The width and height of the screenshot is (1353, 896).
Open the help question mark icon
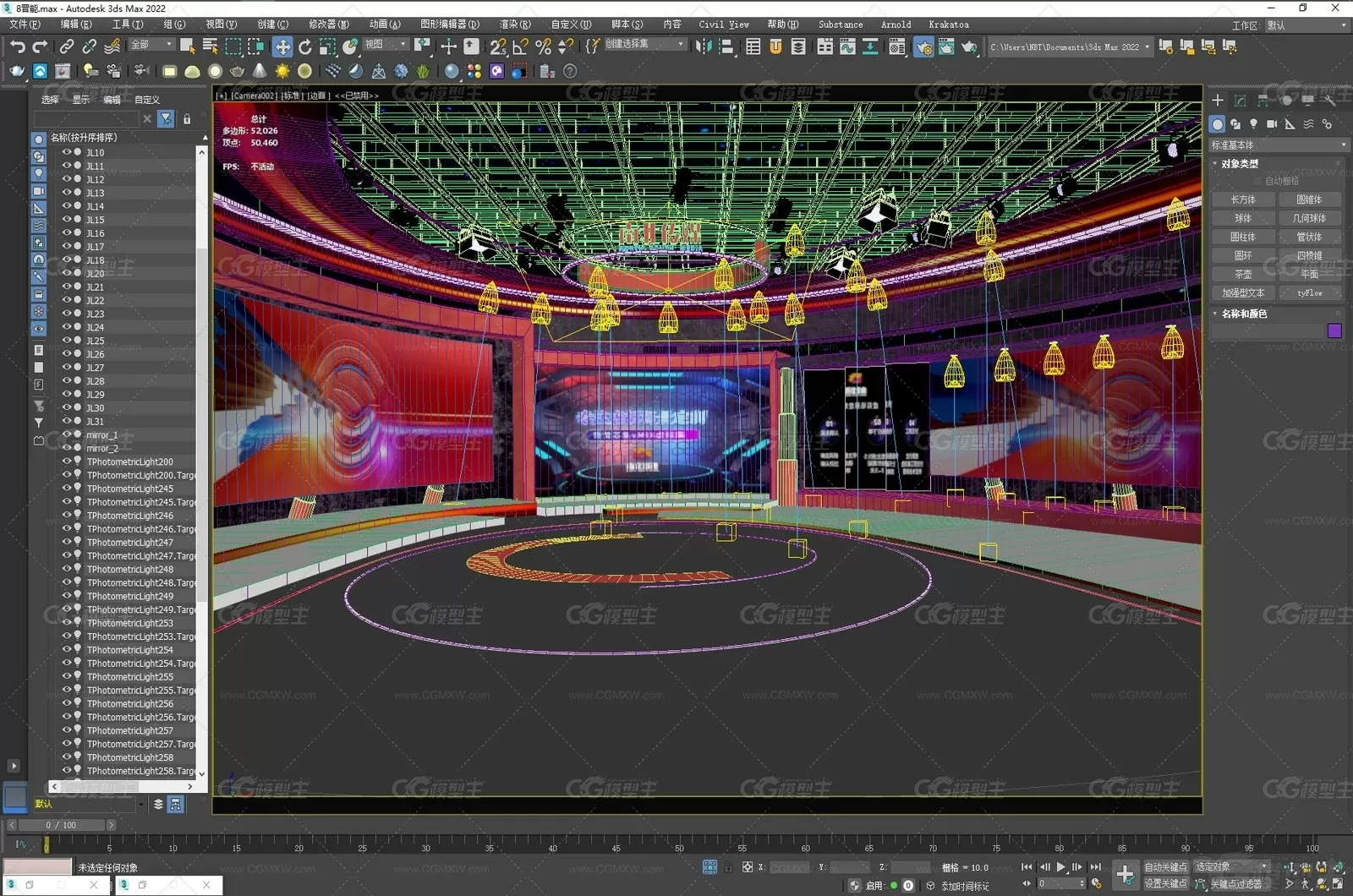point(570,72)
